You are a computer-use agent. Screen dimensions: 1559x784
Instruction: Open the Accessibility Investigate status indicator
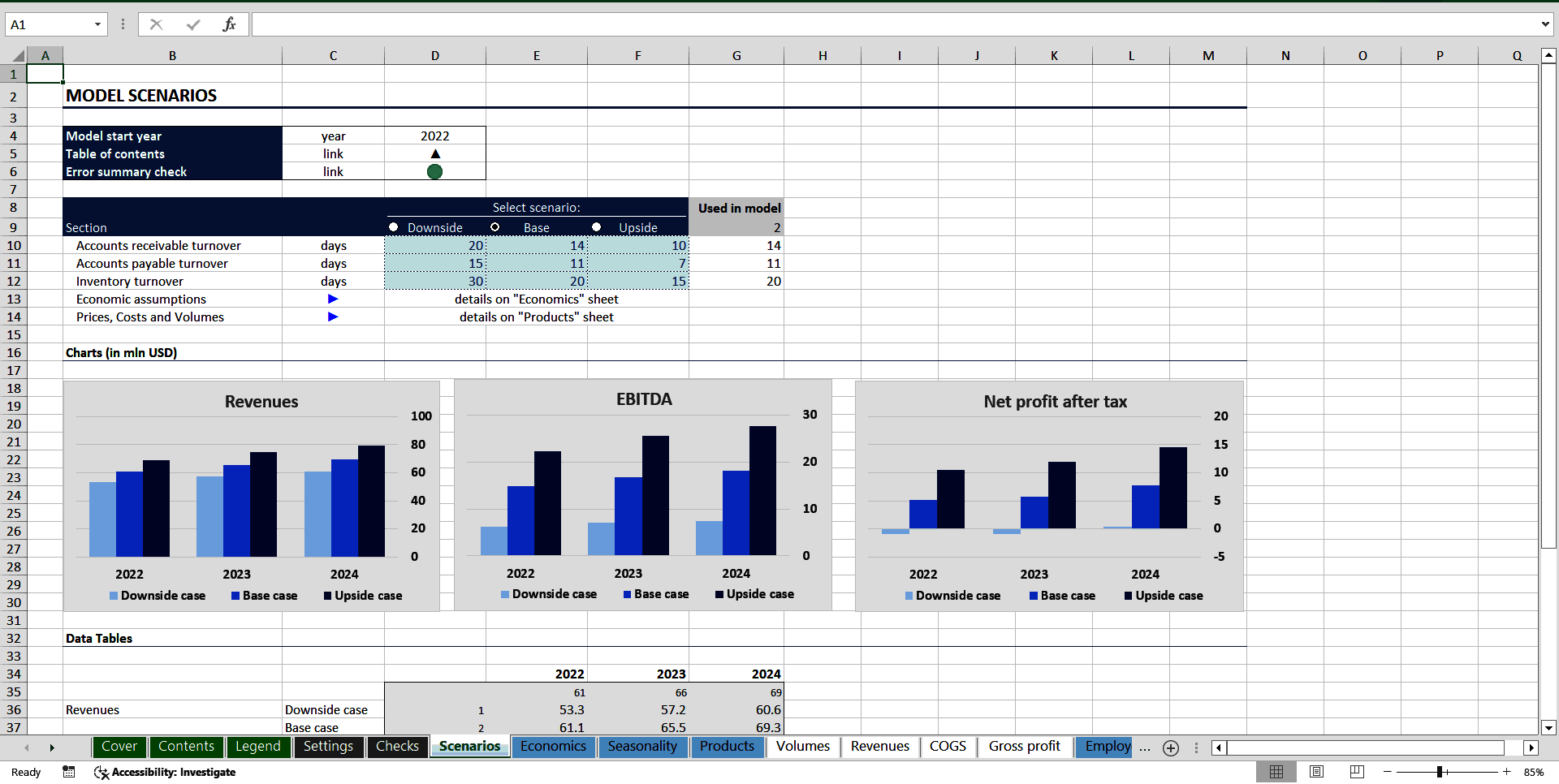[x=165, y=772]
